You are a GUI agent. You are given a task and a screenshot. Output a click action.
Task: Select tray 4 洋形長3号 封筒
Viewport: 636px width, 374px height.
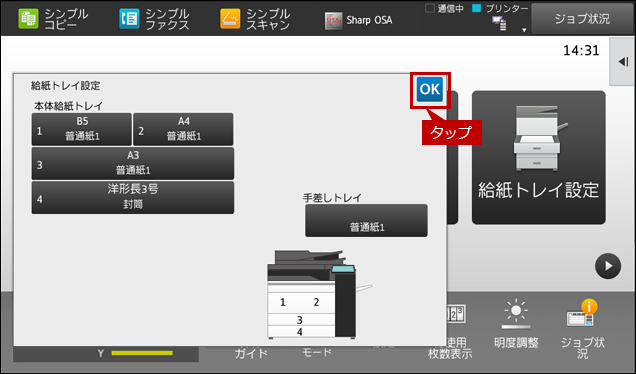(133, 197)
